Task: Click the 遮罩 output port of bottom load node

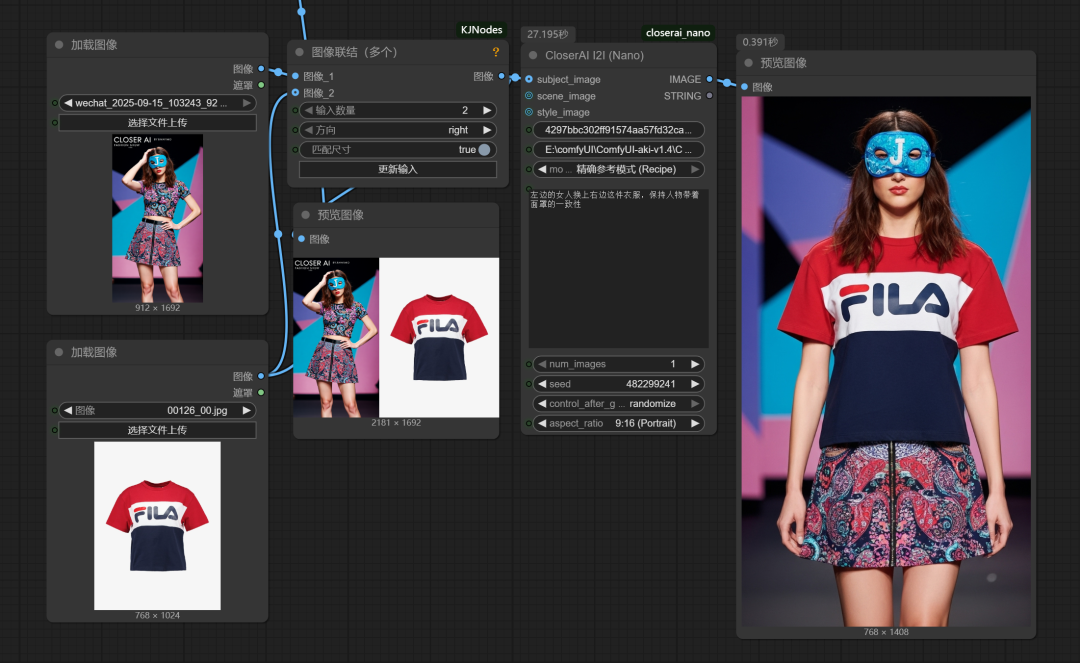Action: coord(261,392)
